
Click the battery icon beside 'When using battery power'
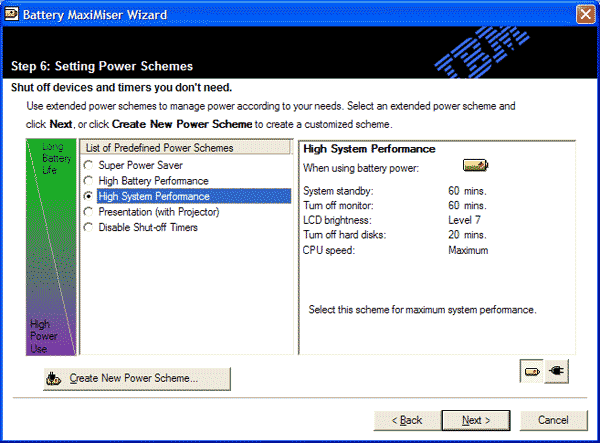tap(475, 165)
